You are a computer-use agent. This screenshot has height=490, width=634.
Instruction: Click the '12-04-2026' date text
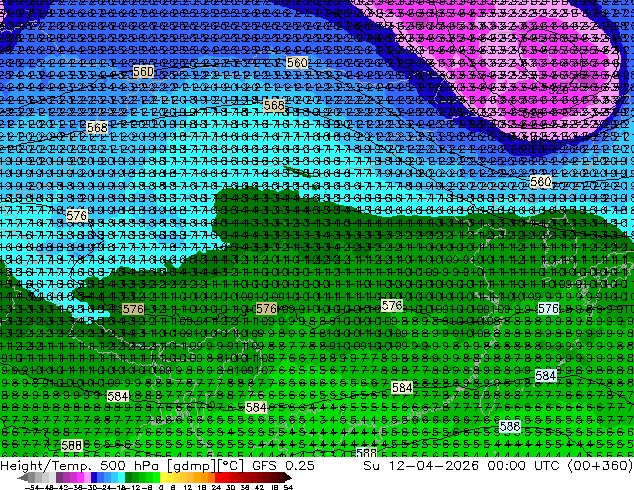[434, 465]
